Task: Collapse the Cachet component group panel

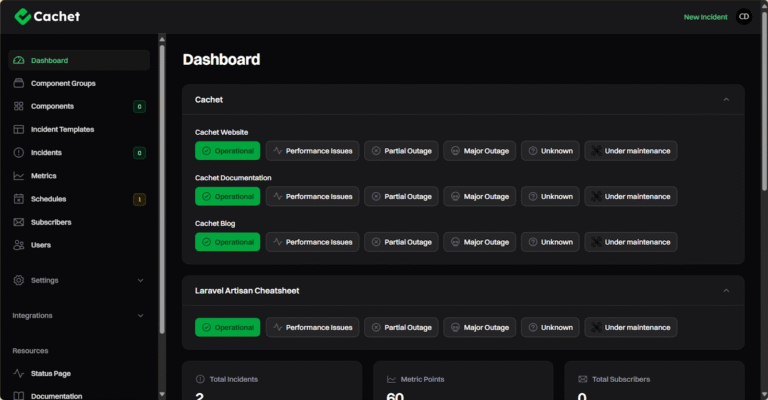Action: (726, 100)
